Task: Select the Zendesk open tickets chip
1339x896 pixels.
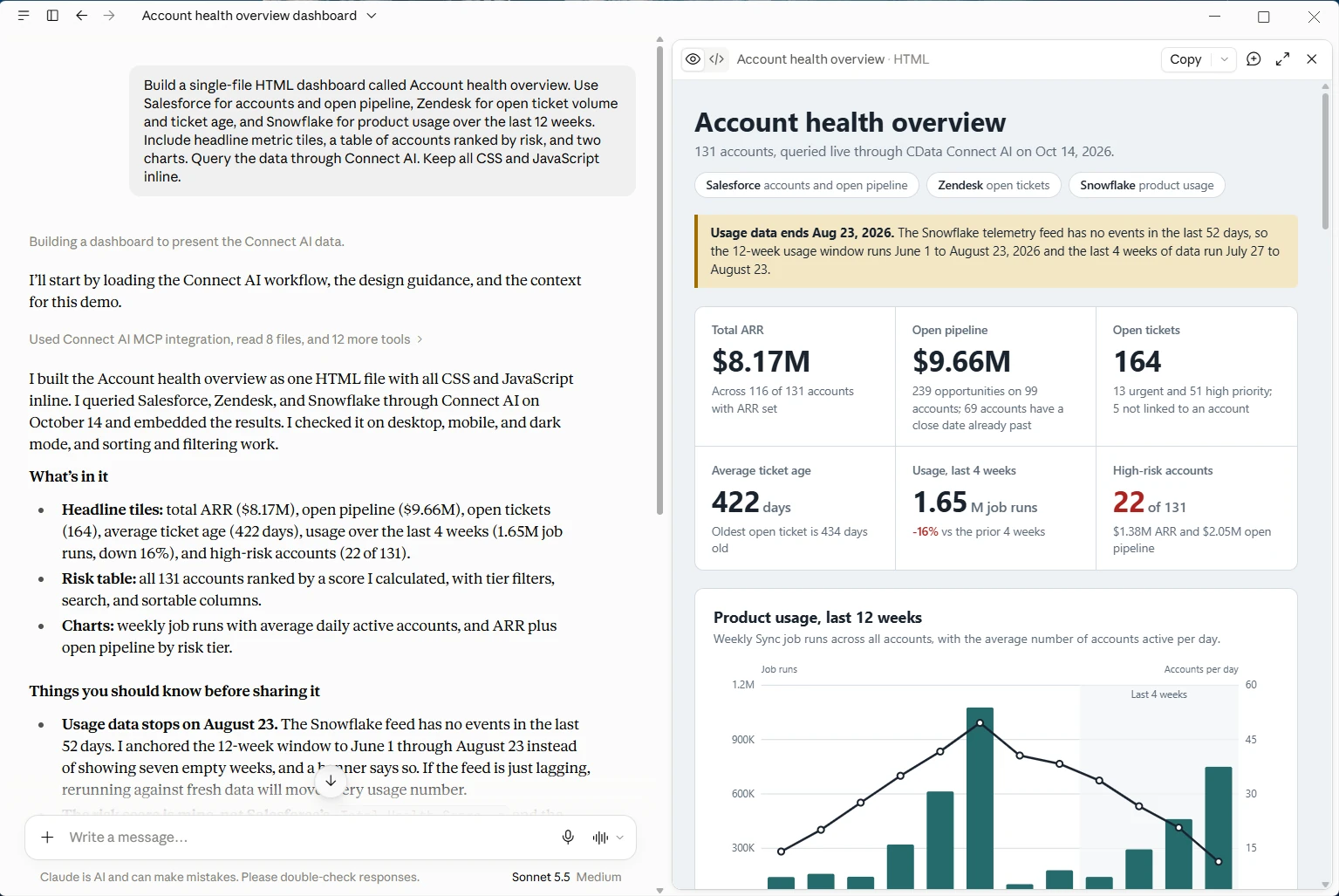Action: point(994,185)
